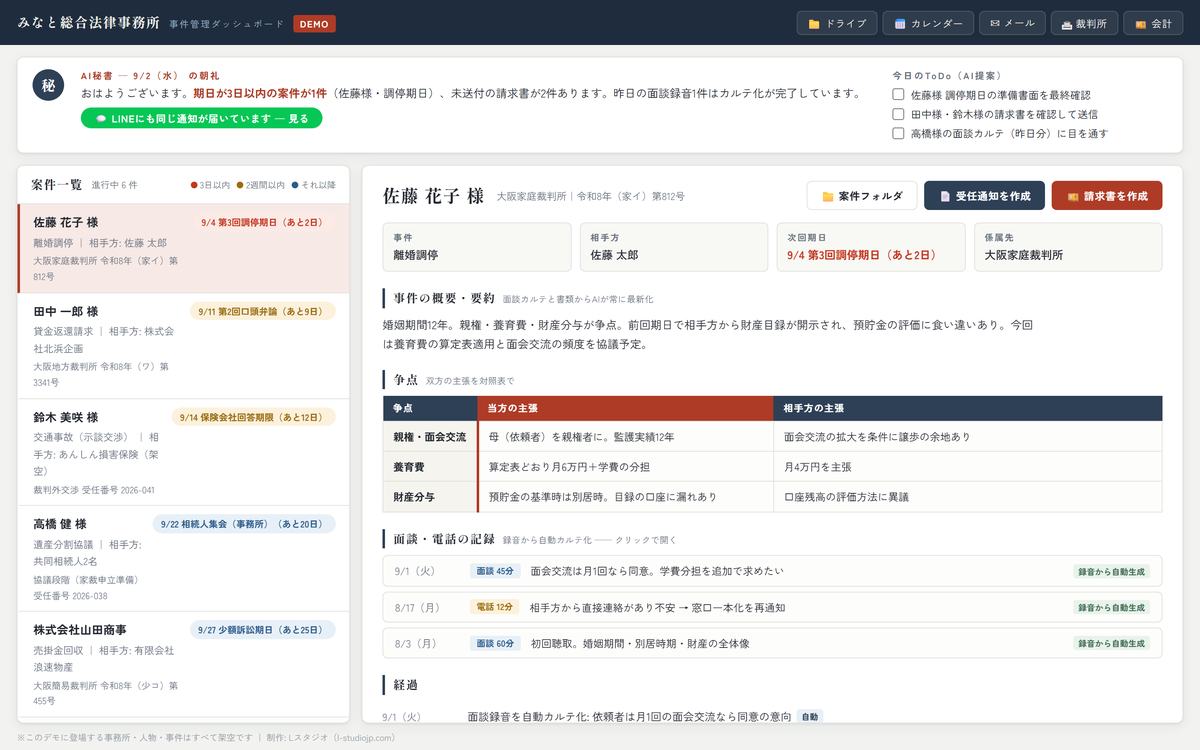Click the red 3日以内 legend dot
This screenshot has height=750, width=1200.
click(x=194, y=185)
